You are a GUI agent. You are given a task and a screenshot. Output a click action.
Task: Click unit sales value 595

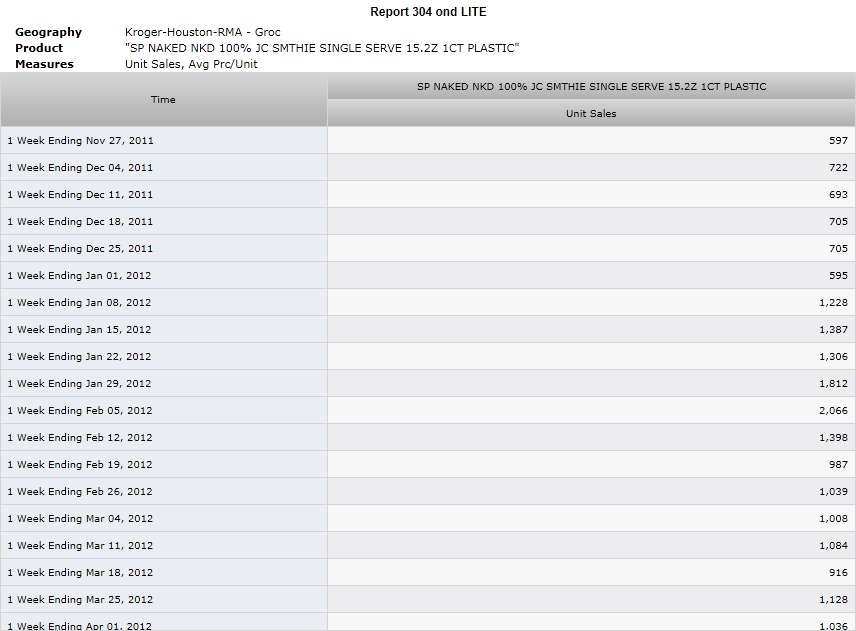coord(838,276)
